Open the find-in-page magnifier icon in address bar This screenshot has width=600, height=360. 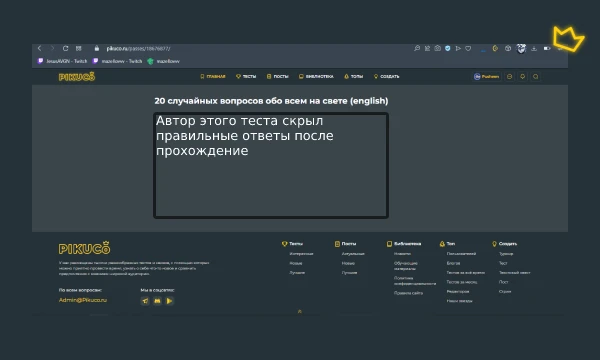(x=417, y=48)
